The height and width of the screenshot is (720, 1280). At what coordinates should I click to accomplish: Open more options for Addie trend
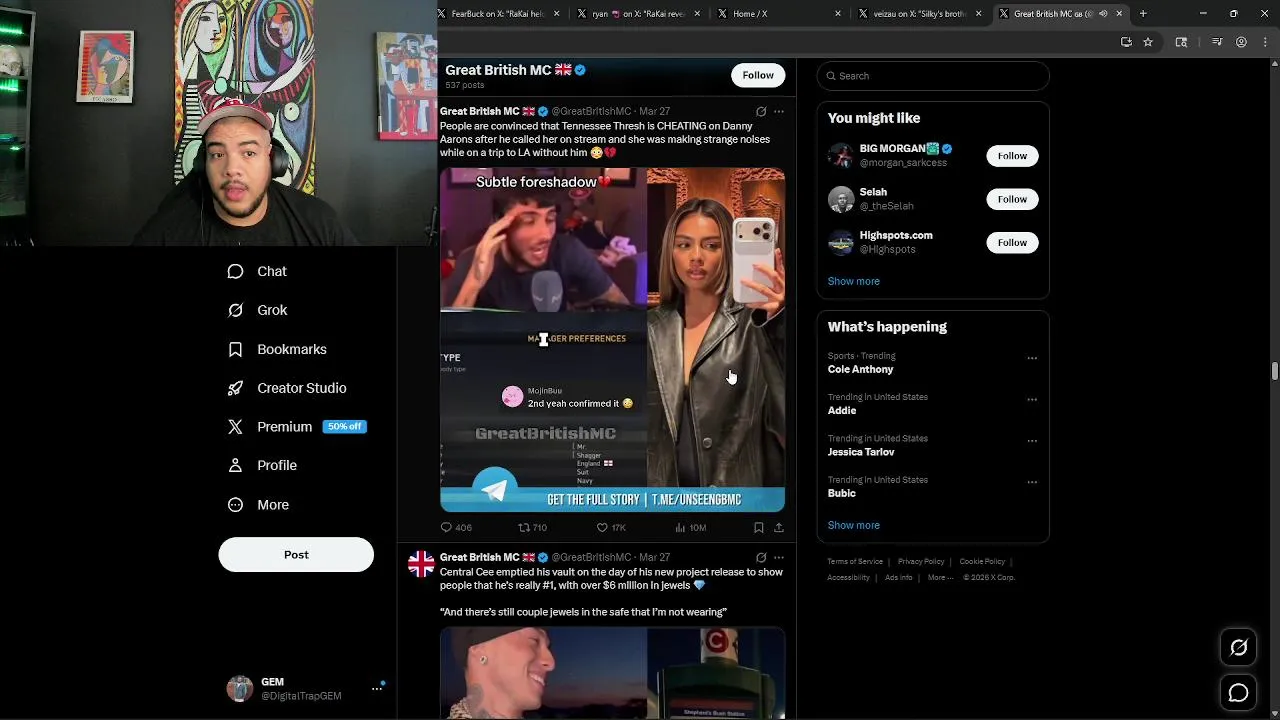pyautogui.click(x=1032, y=400)
